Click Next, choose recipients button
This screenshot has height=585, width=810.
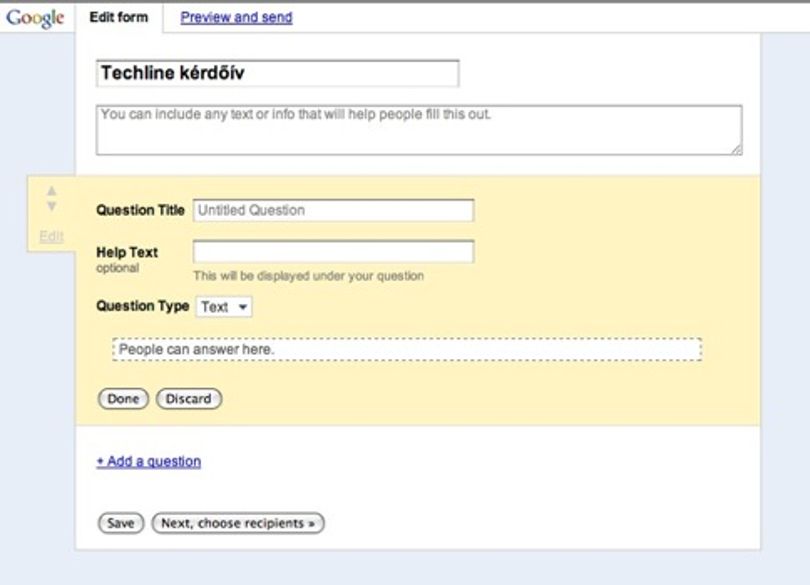tap(238, 523)
